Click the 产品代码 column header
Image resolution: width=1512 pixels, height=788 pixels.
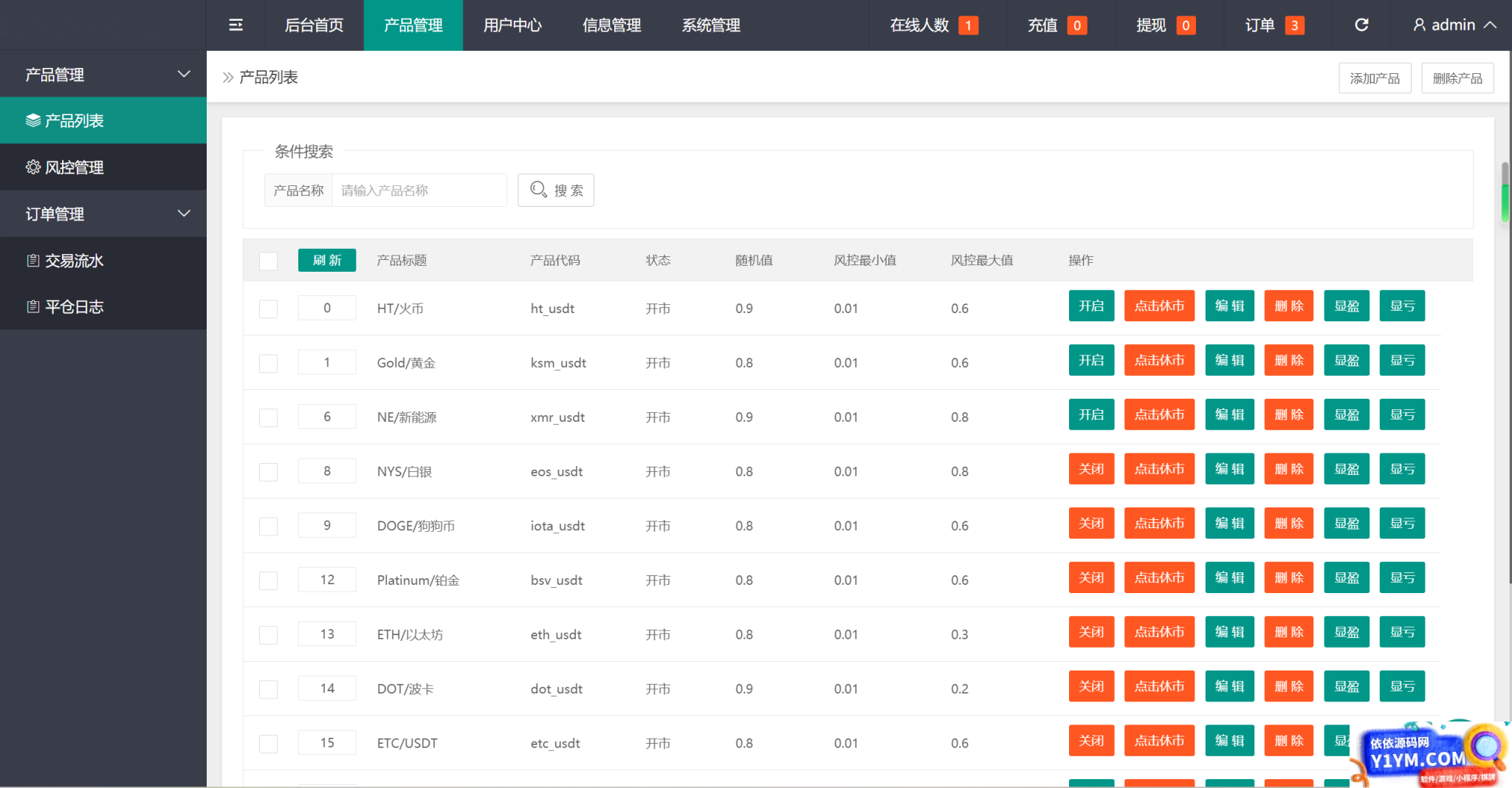[555, 260]
